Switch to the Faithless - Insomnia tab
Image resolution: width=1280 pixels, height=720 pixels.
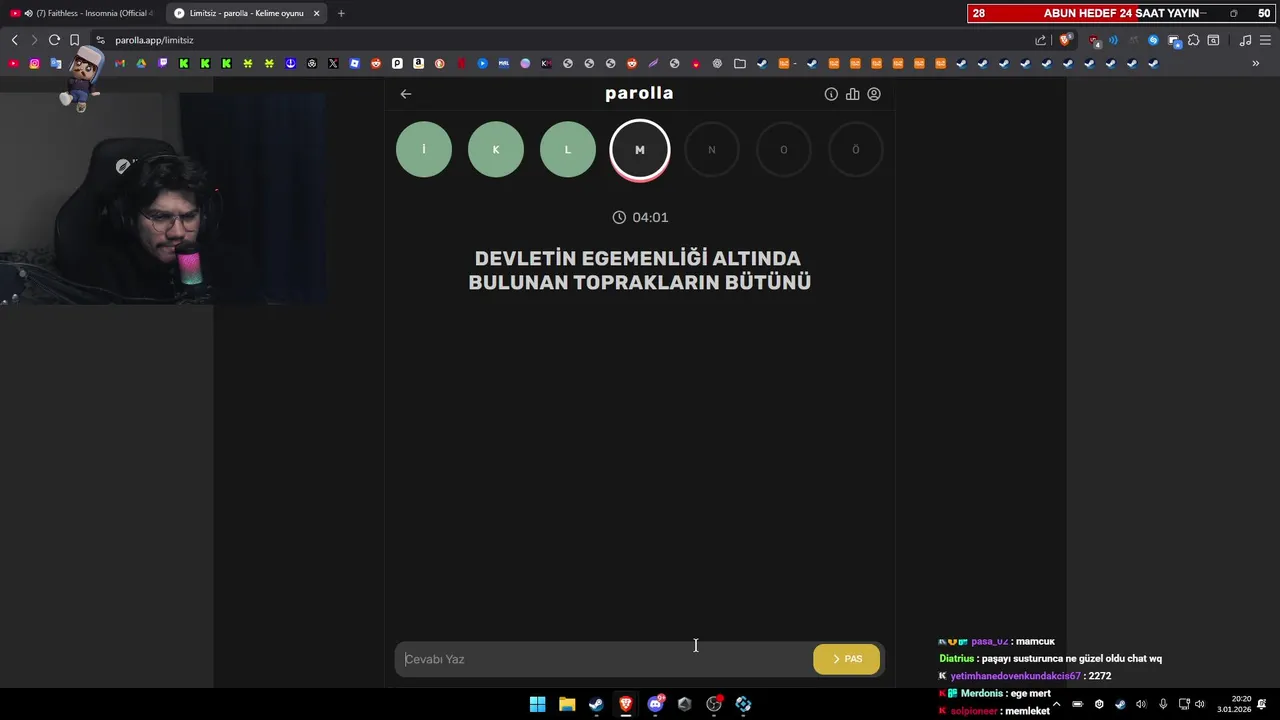[81, 13]
